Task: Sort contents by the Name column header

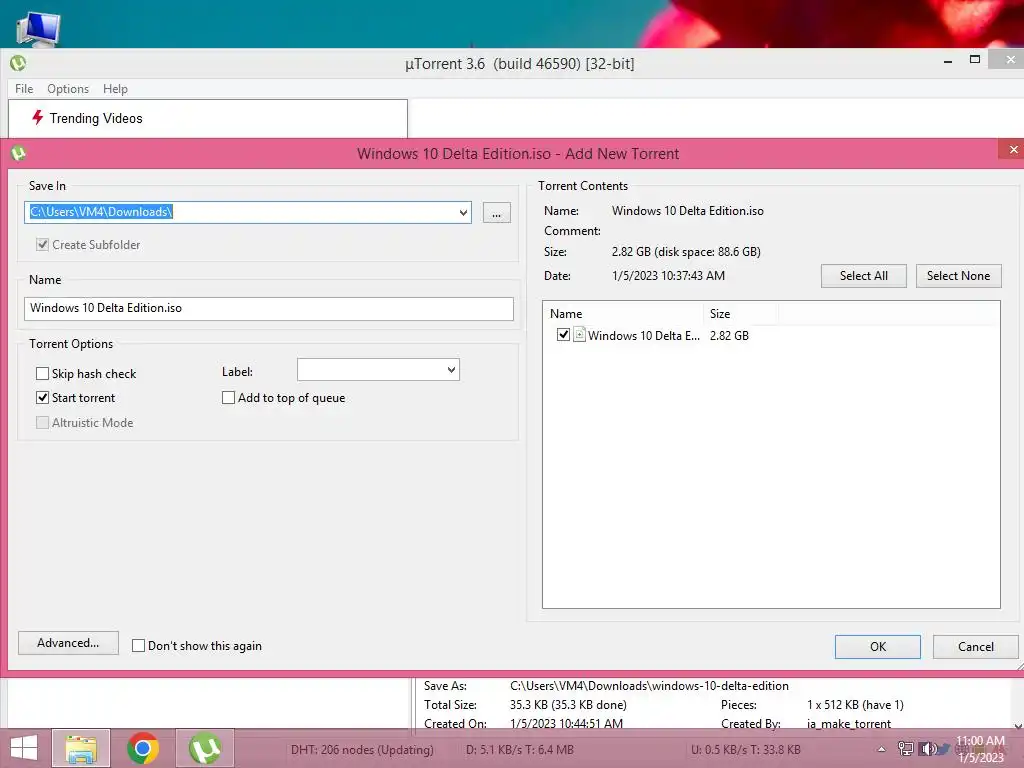Action: (x=623, y=313)
